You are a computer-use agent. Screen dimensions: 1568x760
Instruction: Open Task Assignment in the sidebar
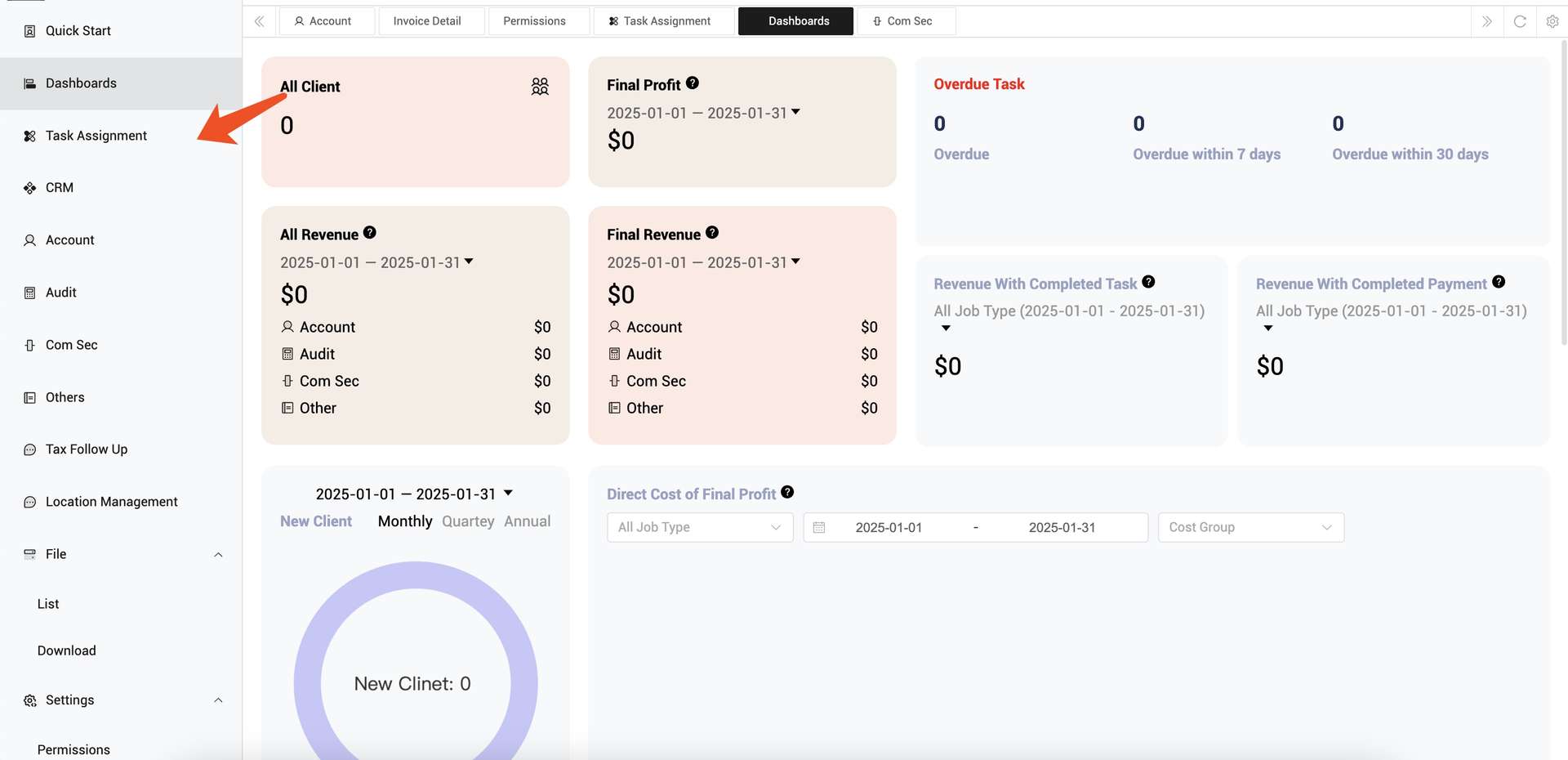click(x=96, y=136)
